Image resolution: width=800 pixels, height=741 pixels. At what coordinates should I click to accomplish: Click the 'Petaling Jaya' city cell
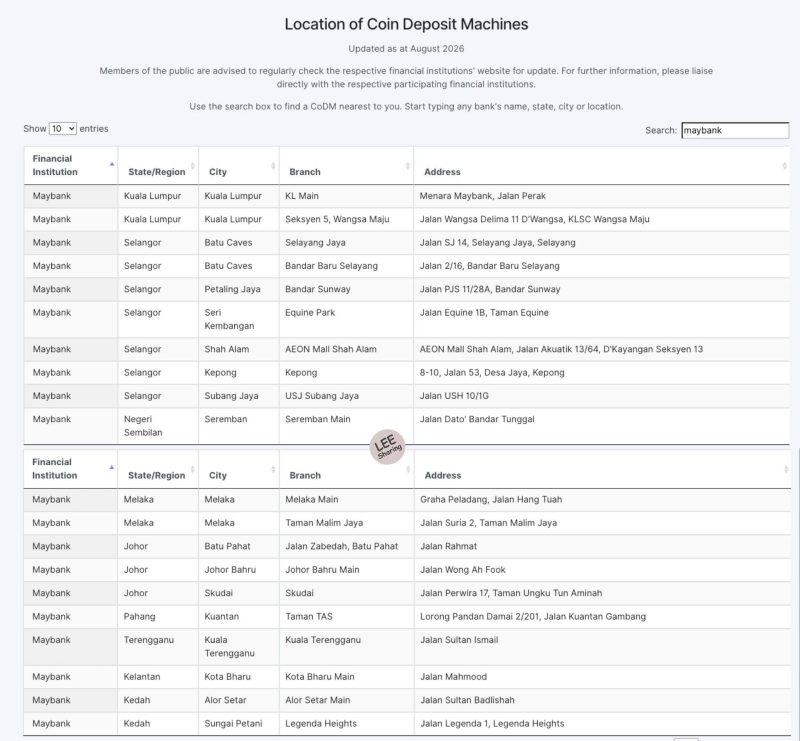[239, 289]
